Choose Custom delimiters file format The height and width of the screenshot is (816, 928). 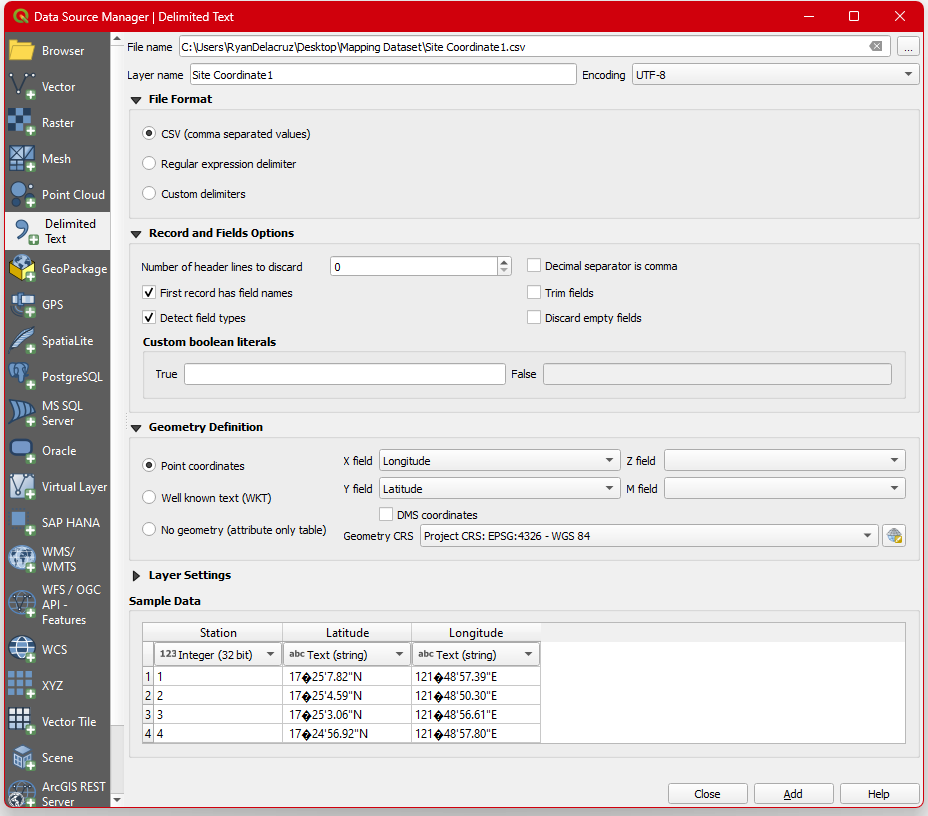pyautogui.click(x=150, y=194)
